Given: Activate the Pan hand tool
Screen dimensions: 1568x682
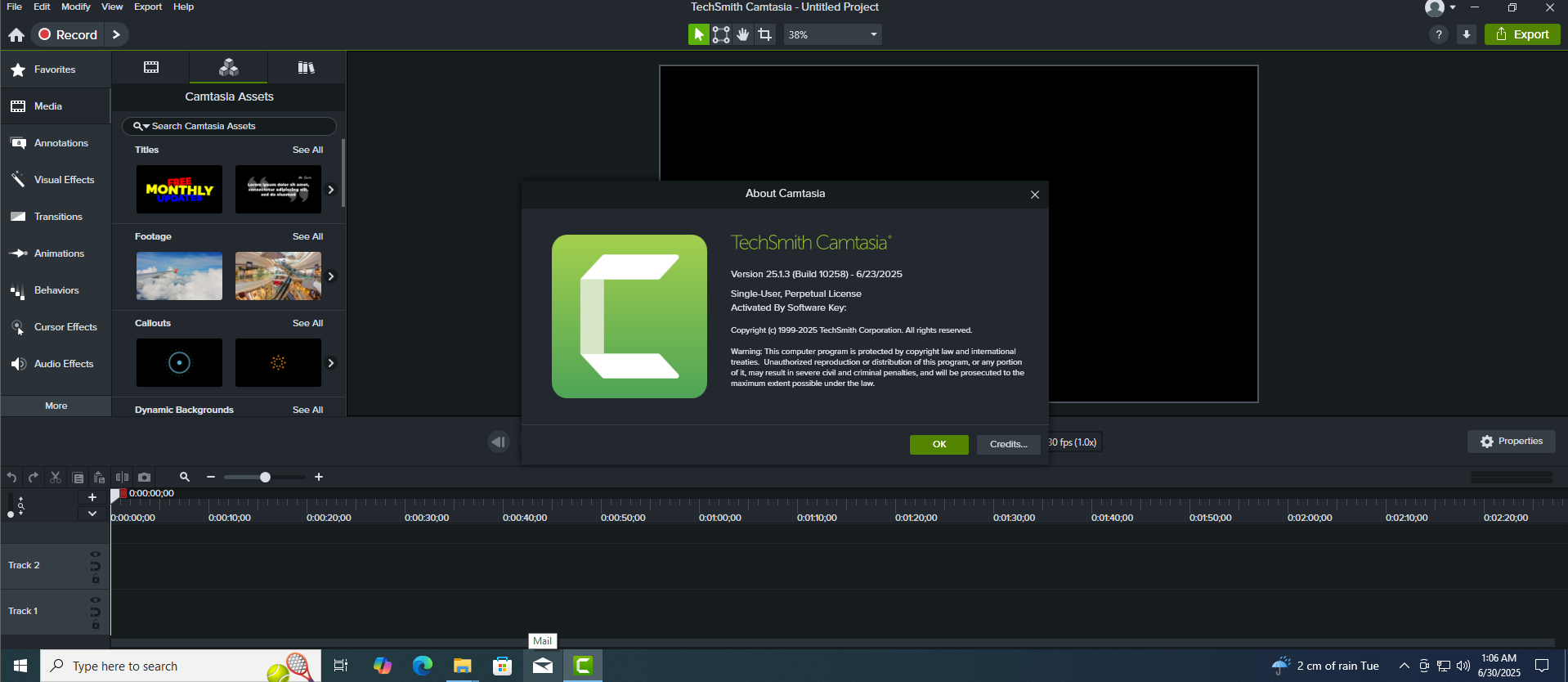Looking at the screenshot, I should tap(743, 34).
